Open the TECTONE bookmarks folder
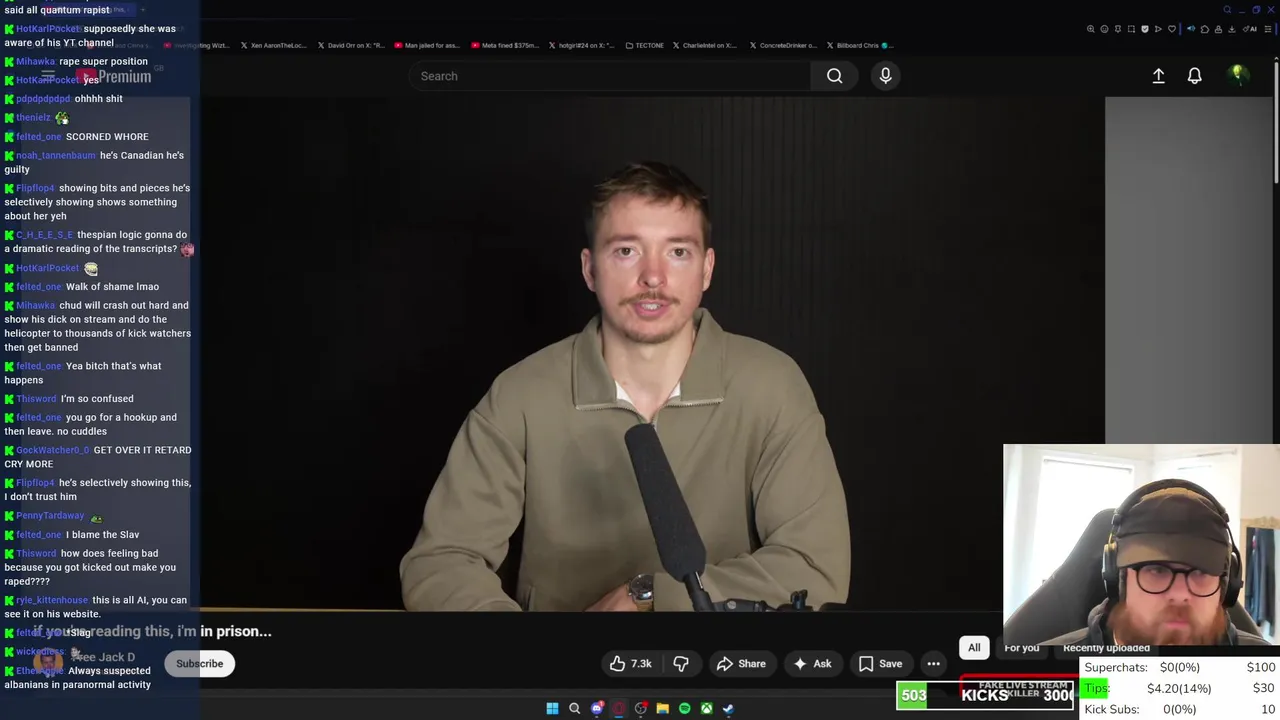The width and height of the screenshot is (1280, 720). pos(644,45)
